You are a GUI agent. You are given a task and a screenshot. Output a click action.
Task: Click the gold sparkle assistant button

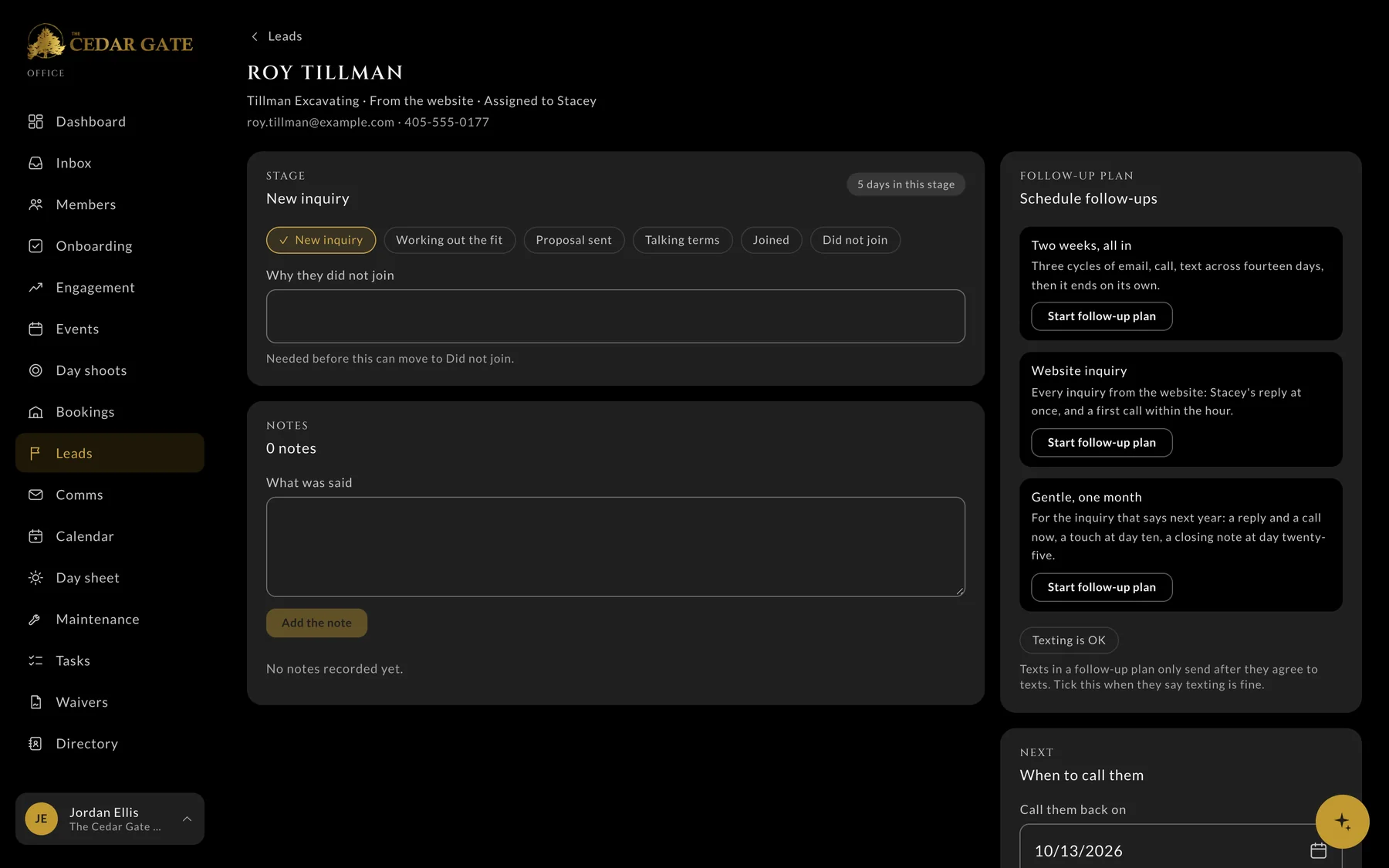(x=1342, y=822)
